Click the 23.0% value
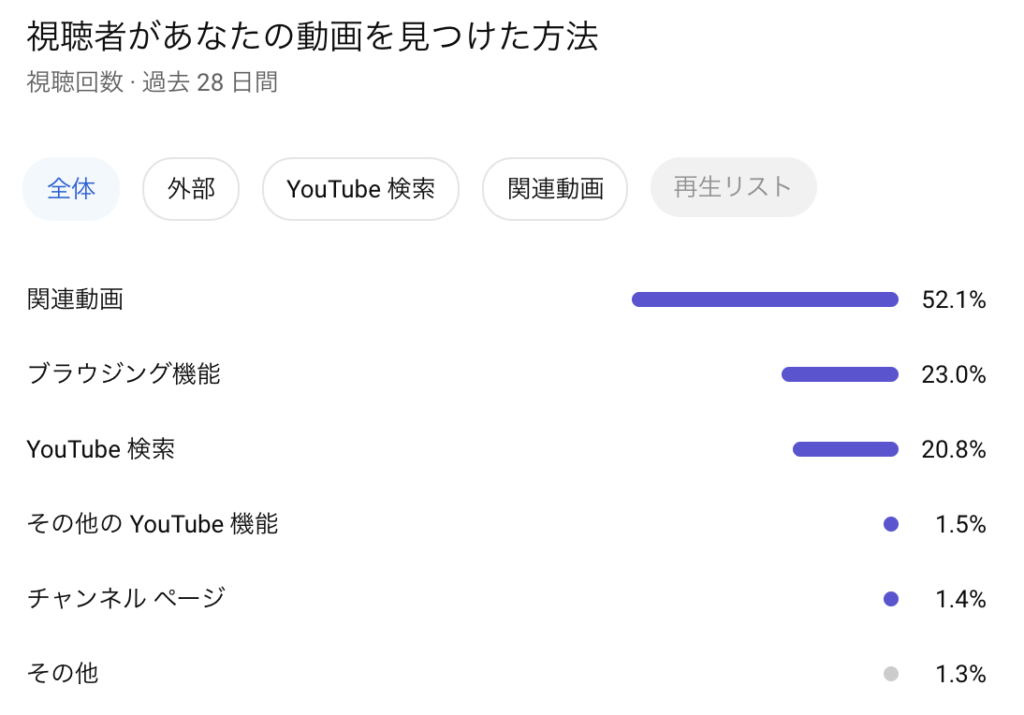Screen dimensions: 1024x715 click(x=954, y=375)
